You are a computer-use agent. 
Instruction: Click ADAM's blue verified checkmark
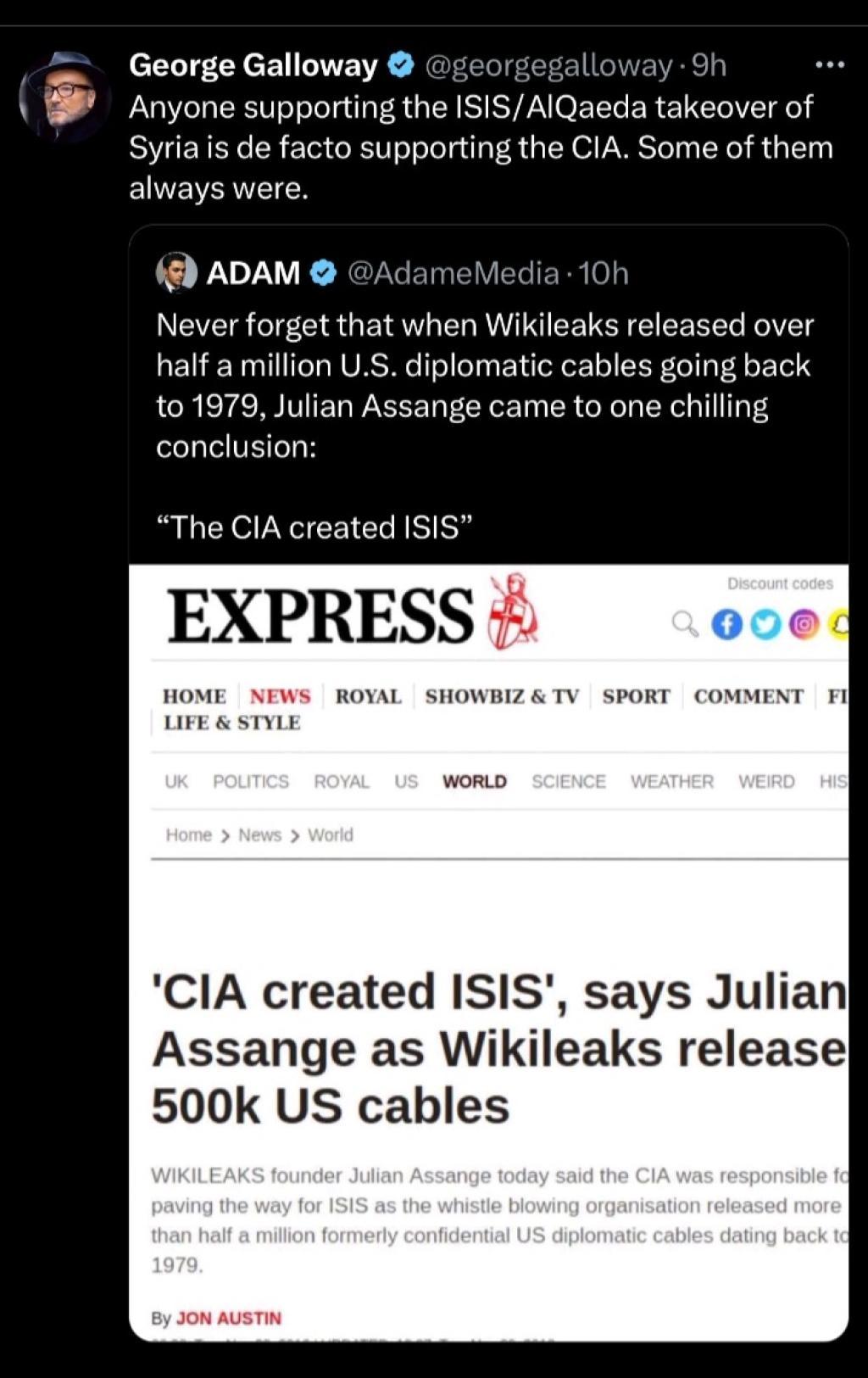point(324,273)
